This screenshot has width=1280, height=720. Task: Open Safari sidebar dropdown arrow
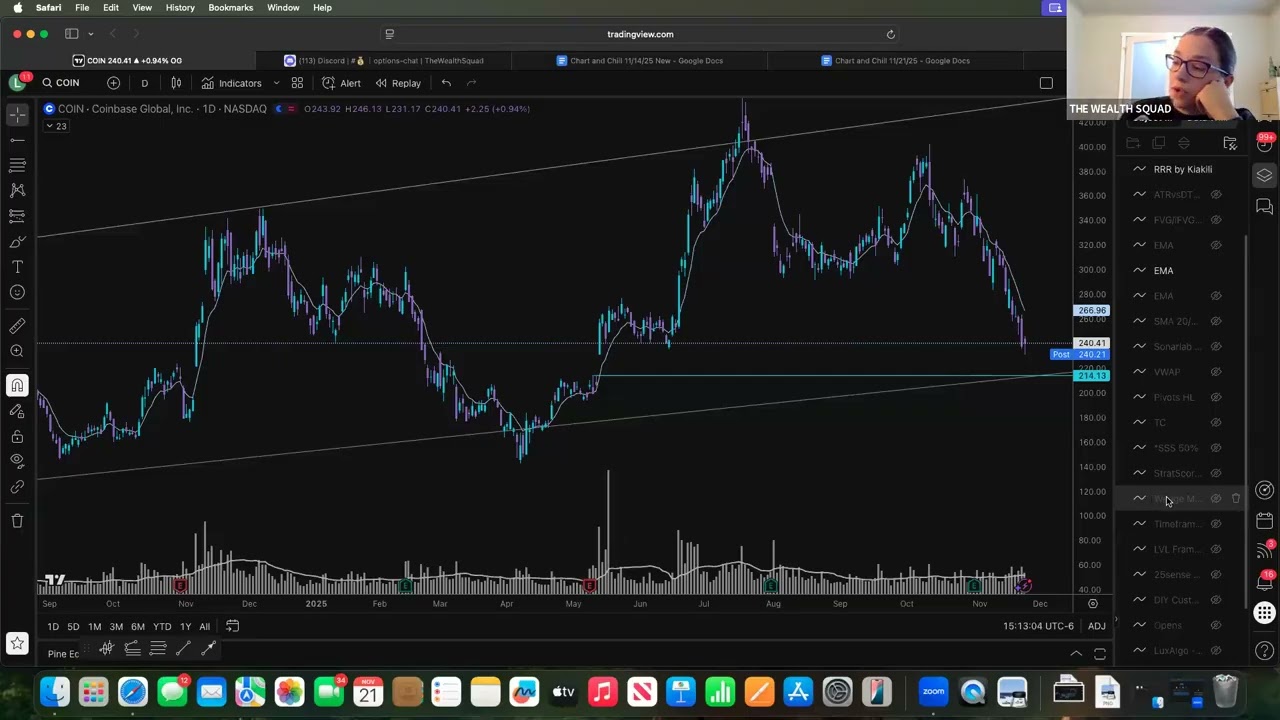point(90,34)
